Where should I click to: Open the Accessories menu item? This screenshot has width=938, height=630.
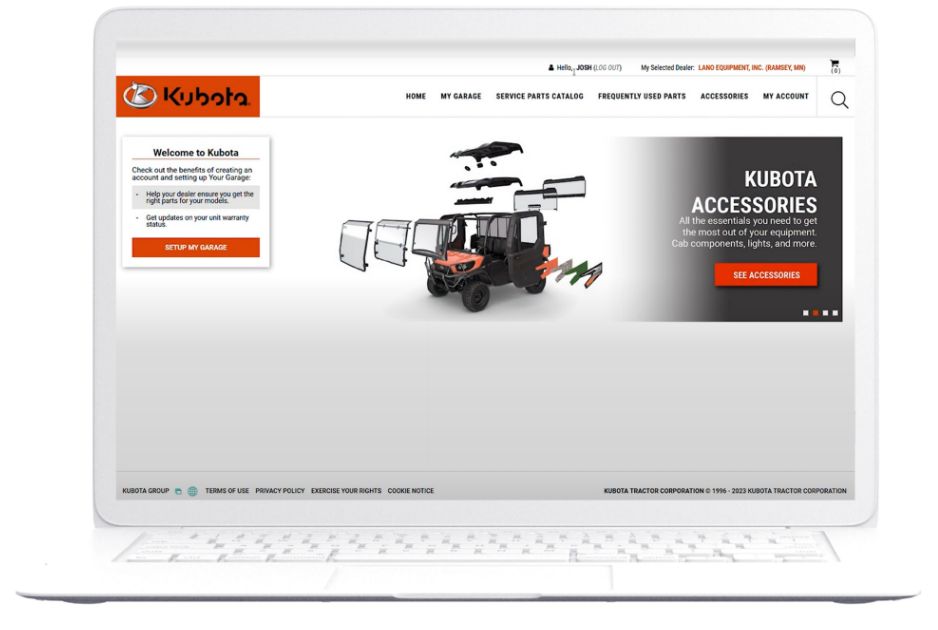[x=724, y=96]
